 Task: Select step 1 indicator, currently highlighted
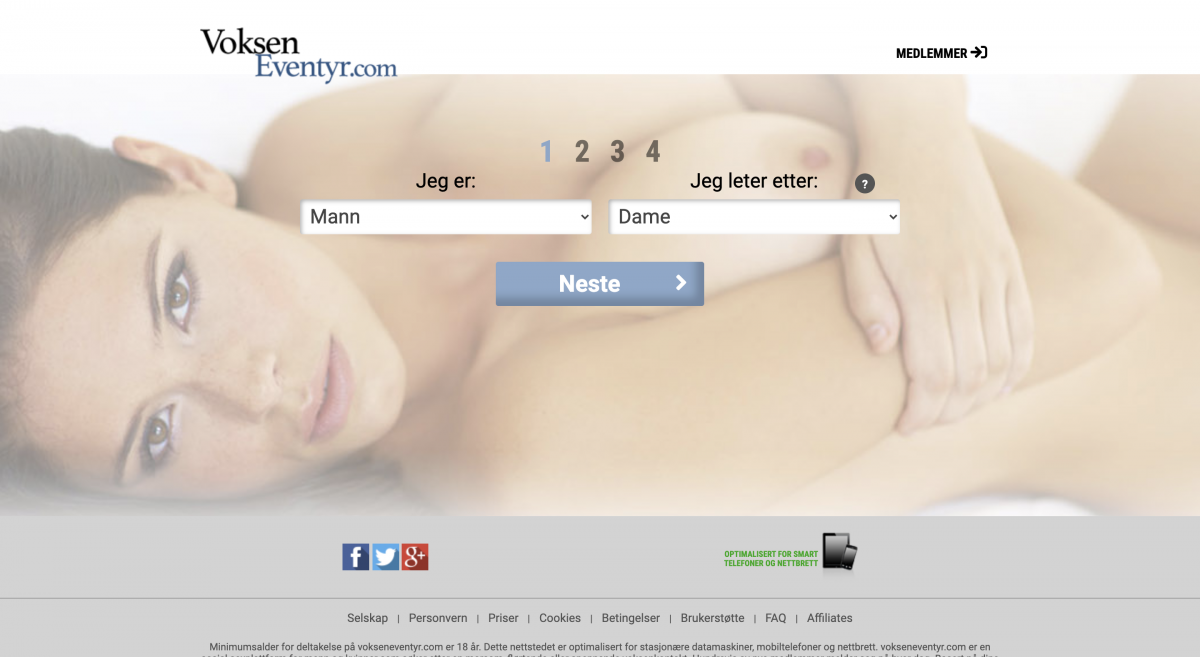pos(546,151)
